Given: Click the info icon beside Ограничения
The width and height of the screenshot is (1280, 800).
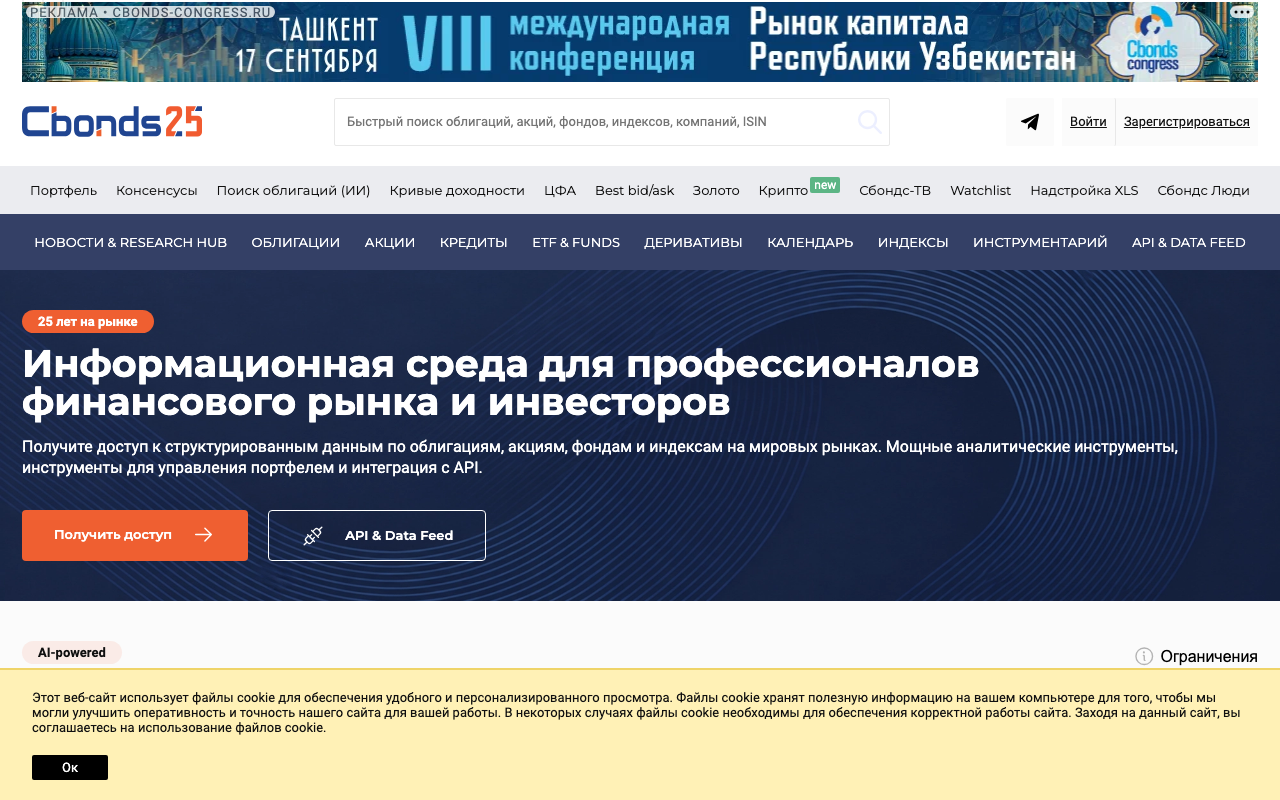Looking at the screenshot, I should (x=1144, y=656).
